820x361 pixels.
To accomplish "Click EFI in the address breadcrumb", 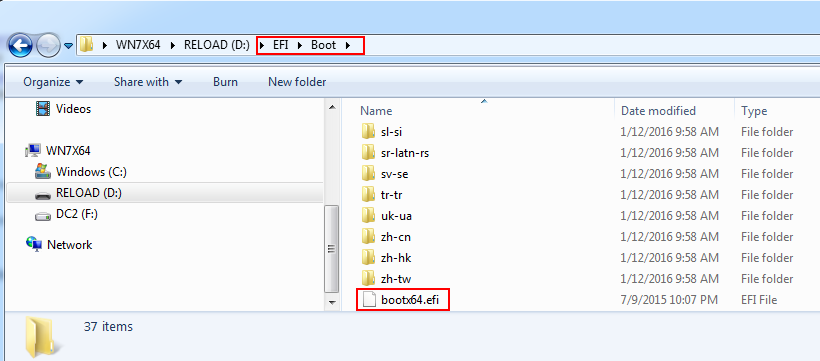I will [x=281, y=46].
